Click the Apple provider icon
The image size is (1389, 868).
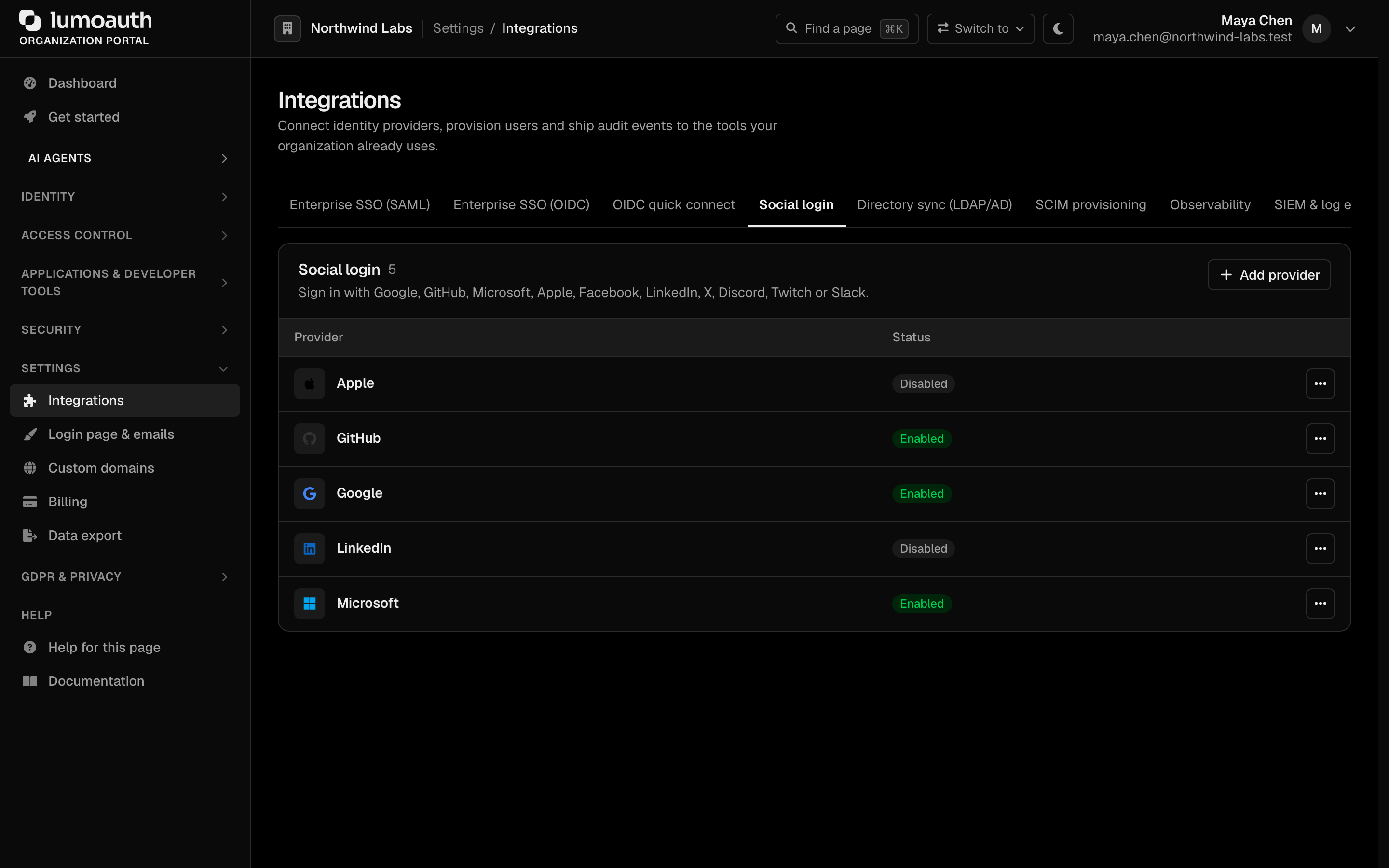309,383
